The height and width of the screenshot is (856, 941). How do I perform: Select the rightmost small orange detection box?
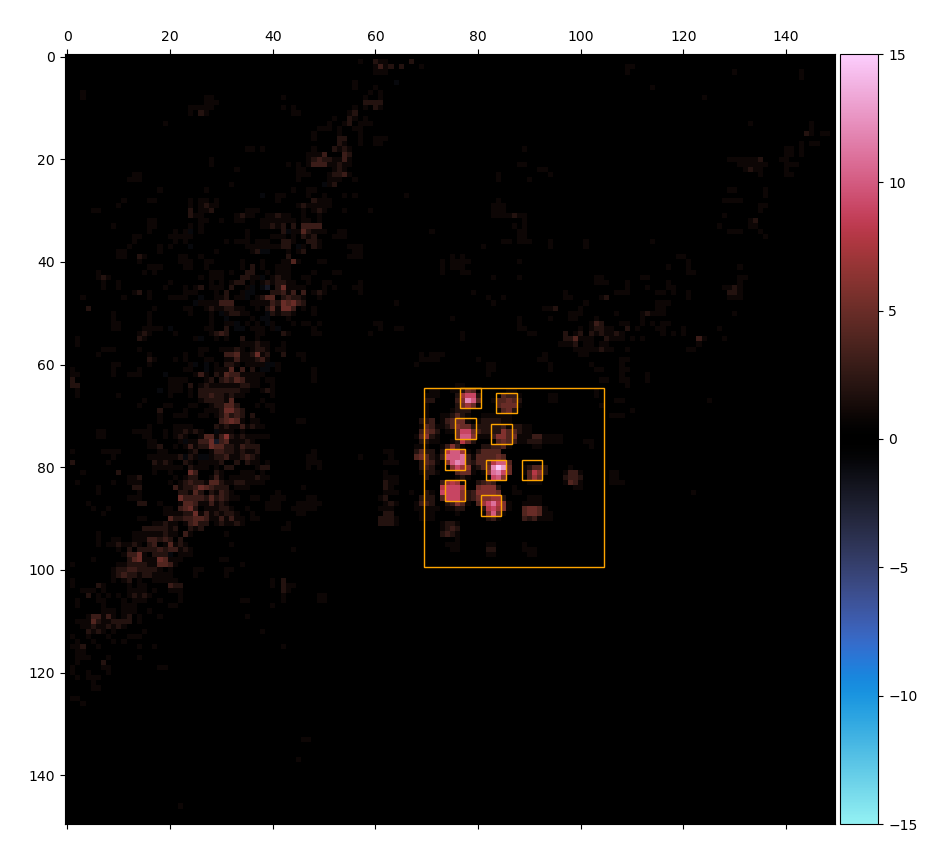point(532,470)
